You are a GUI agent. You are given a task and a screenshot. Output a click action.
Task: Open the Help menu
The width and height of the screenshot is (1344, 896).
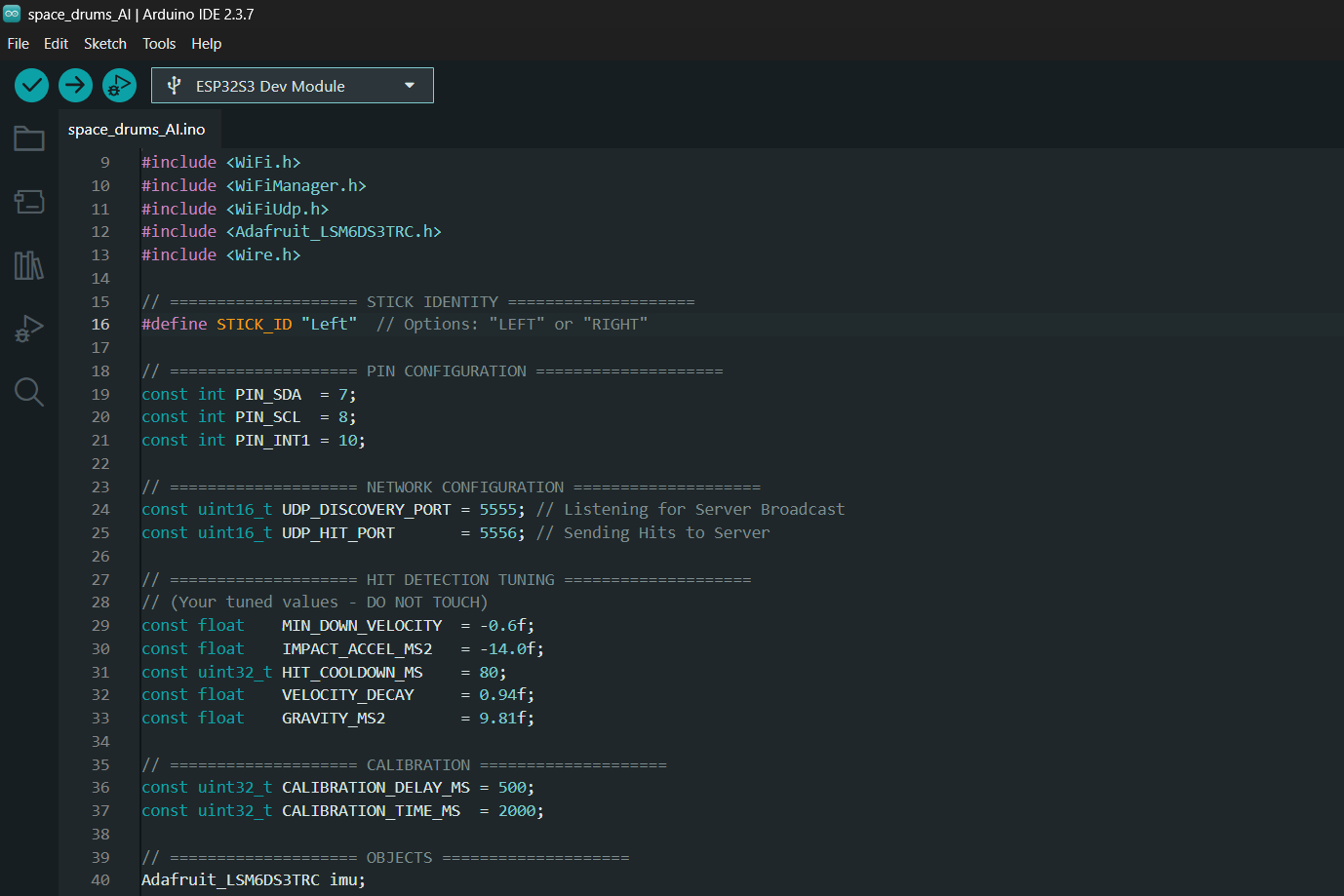pyautogui.click(x=207, y=44)
